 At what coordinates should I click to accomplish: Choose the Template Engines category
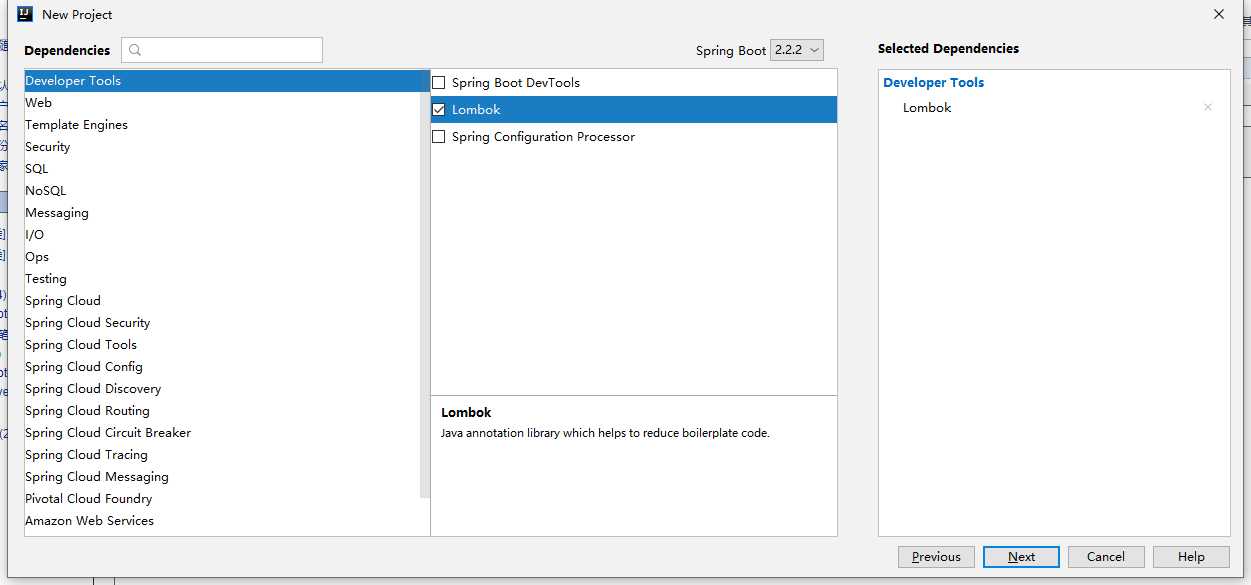pos(223,125)
